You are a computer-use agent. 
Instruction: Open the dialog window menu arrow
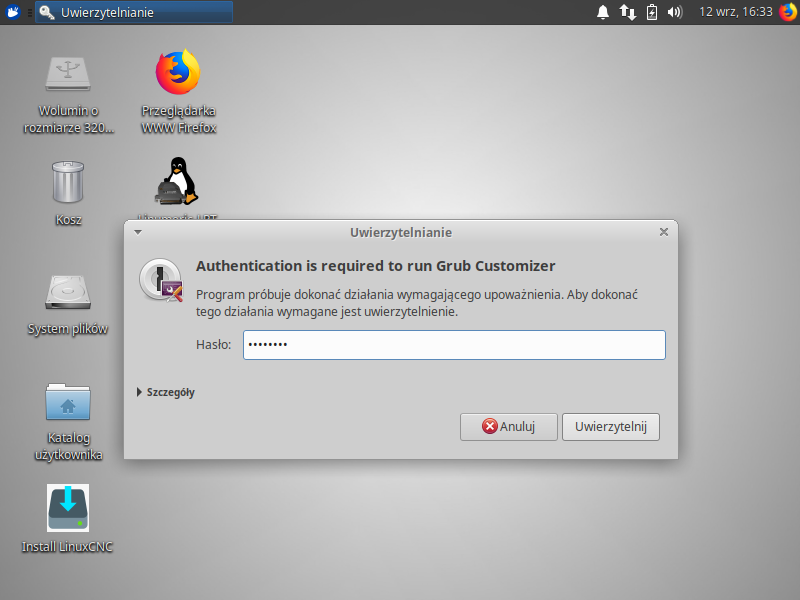pyautogui.click(x=138, y=232)
